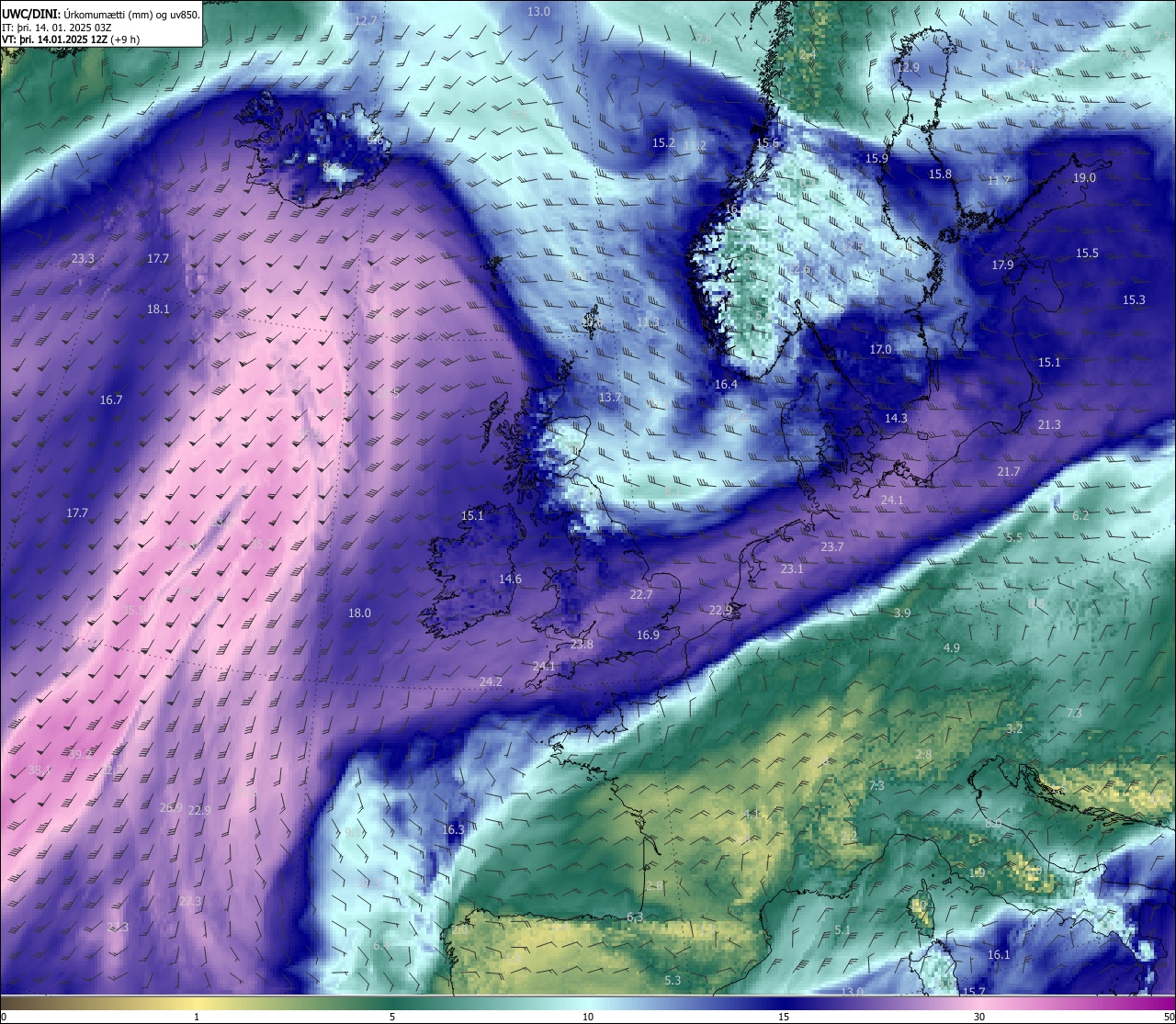Click the 5.1 value in the Mediterranean
The image size is (1176, 1024).
pyautogui.click(x=842, y=930)
